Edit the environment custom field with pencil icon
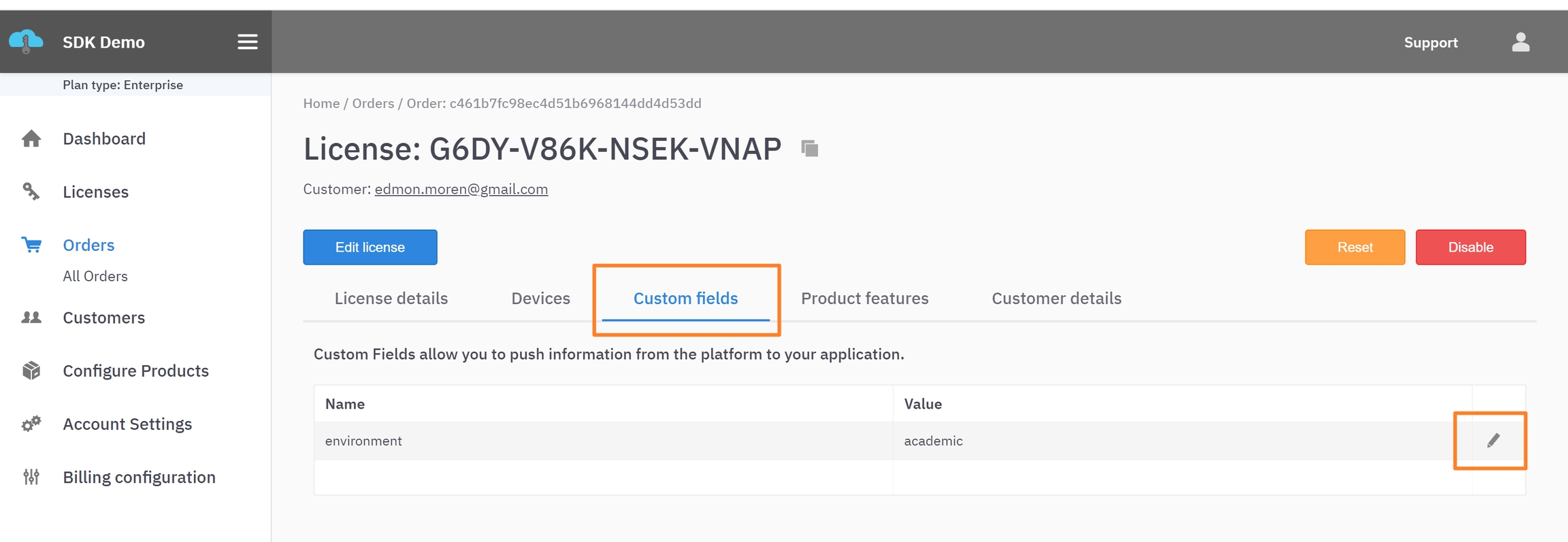1568x542 pixels. 1493,441
